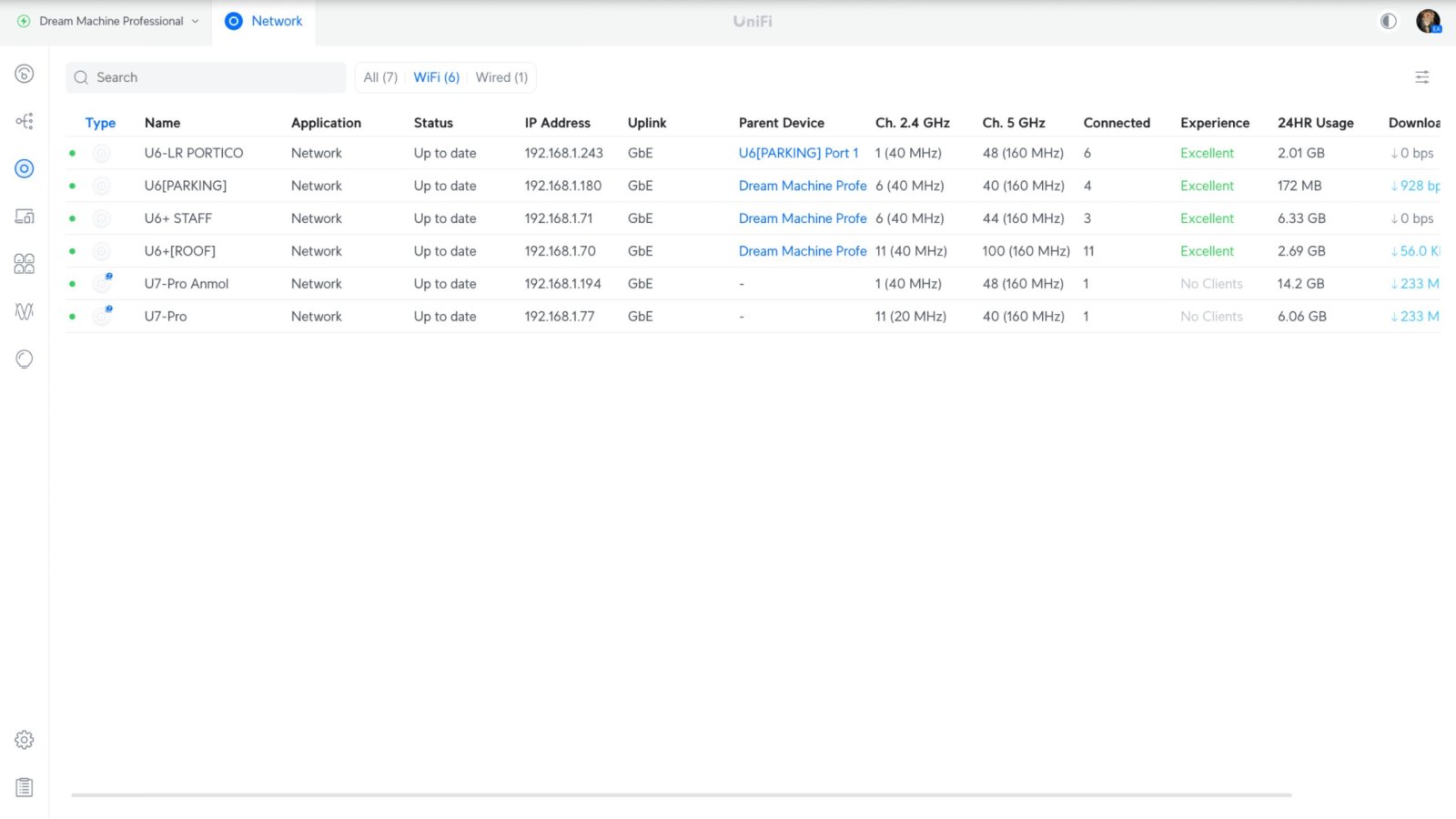Click the Dream Machine Professional status icon
Viewport: 1456px width, 819px height.
pyautogui.click(x=24, y=21)
